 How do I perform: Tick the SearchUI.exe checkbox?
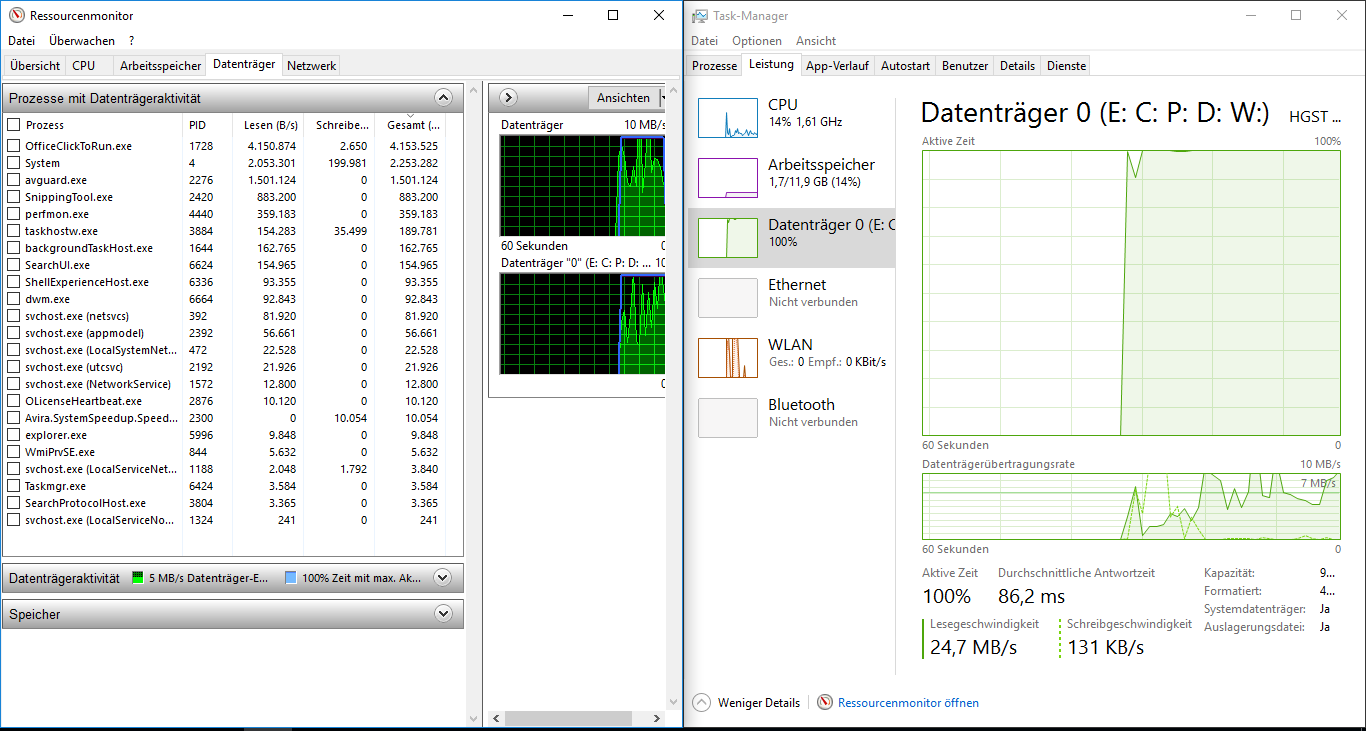coord(14,265)
